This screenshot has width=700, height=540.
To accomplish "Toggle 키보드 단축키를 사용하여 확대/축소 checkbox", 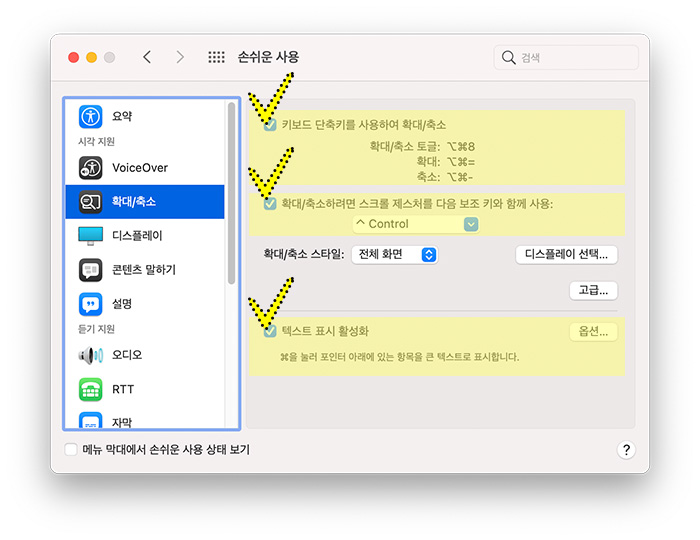I will point(270,125).
